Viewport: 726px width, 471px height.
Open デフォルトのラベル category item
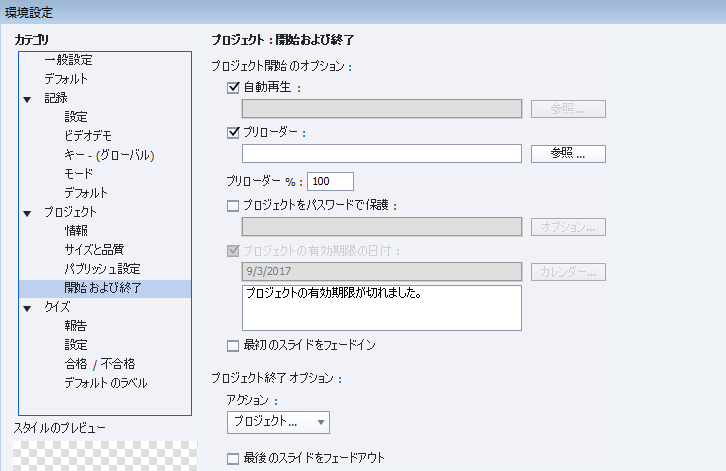[105, 382]
